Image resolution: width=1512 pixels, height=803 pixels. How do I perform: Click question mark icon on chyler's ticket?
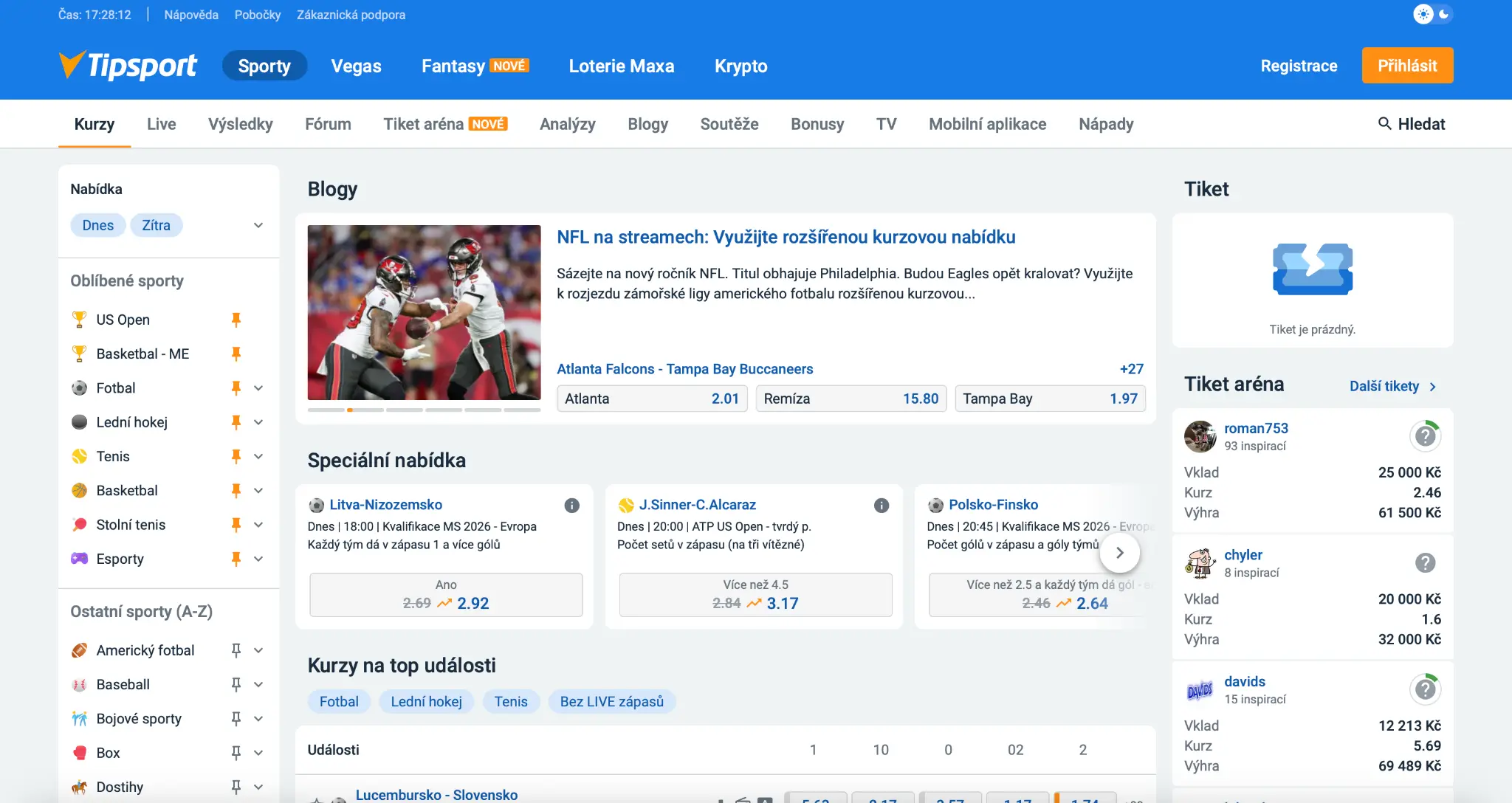pyautogui.click(x=1425, y=563)
